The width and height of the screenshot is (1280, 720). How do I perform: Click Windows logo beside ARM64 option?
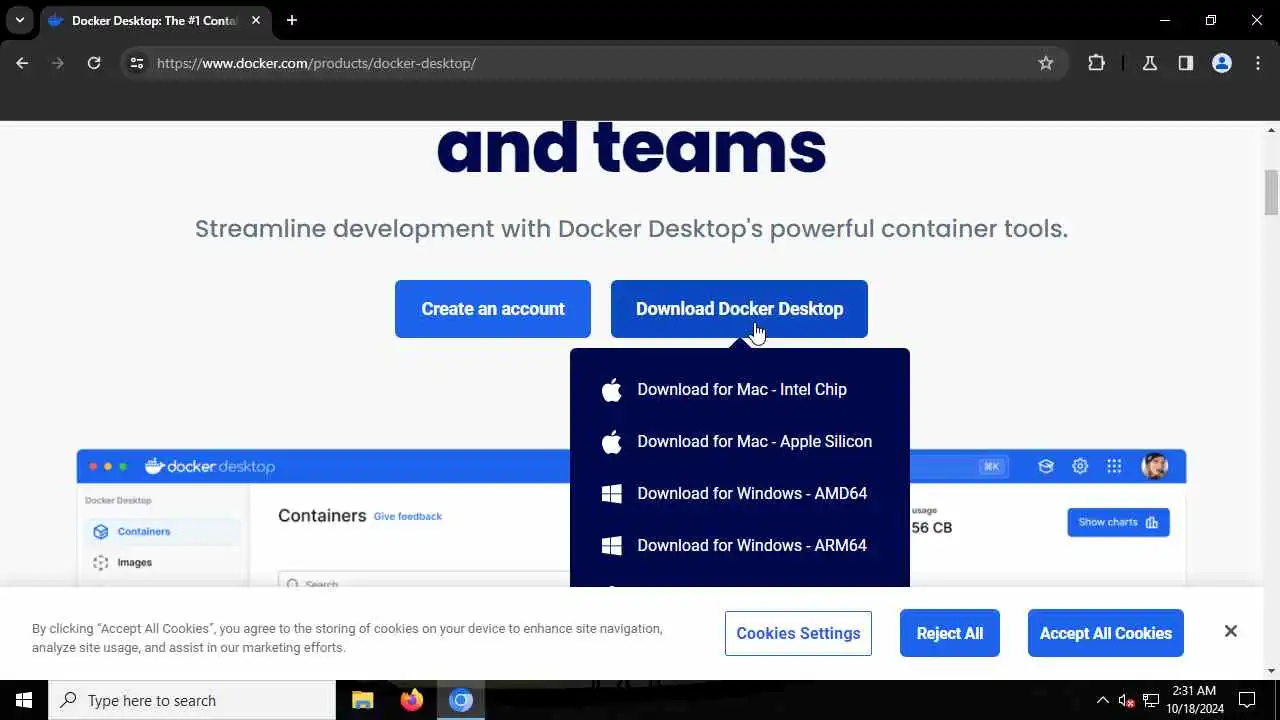(612, 546)
